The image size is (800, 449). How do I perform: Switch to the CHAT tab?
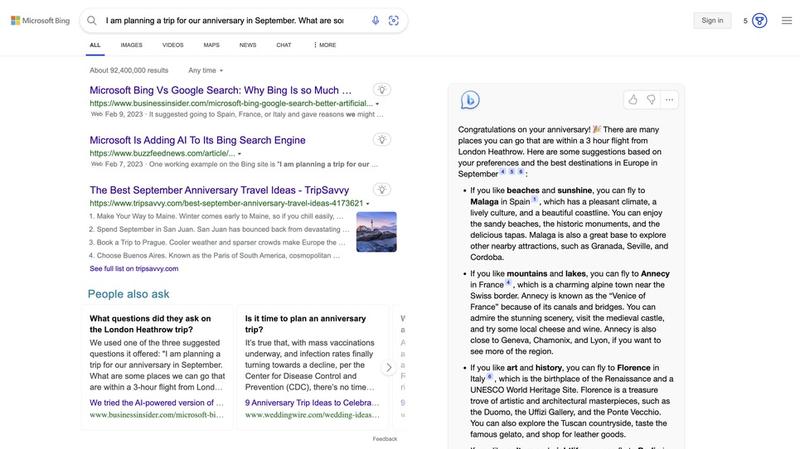[284, 45]
